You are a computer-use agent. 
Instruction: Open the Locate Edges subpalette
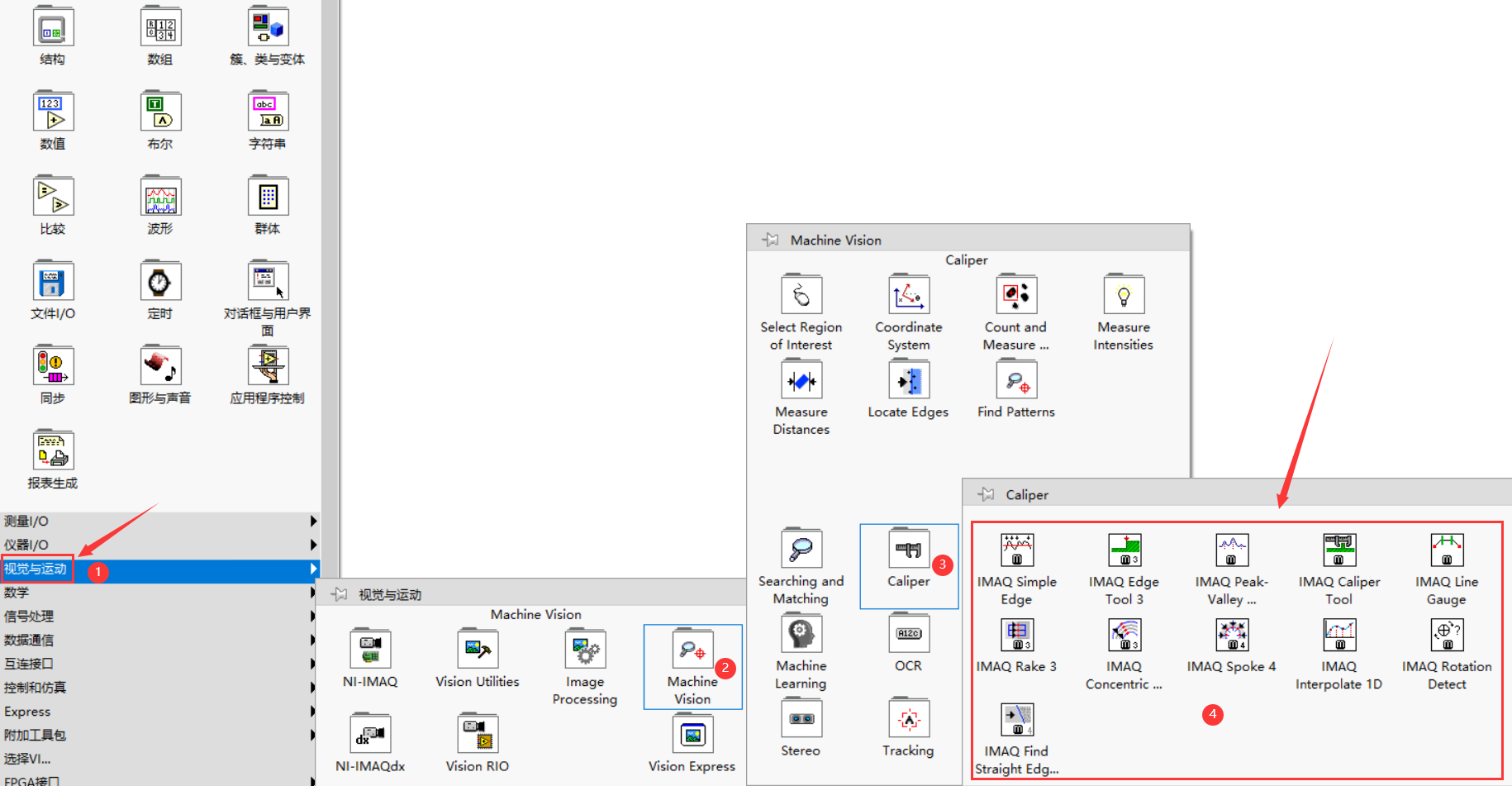909,380
